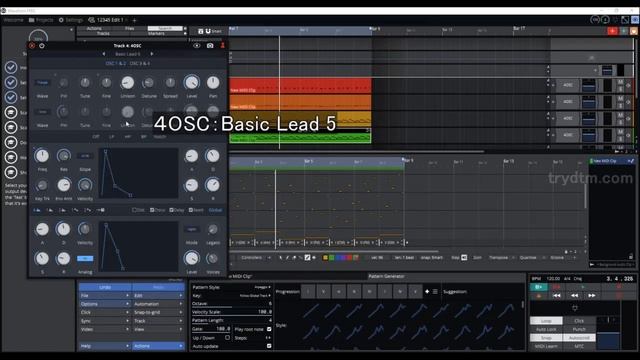Click the filter Freq knob in 4OSC

pyautogui.click(x=42, y=156)
